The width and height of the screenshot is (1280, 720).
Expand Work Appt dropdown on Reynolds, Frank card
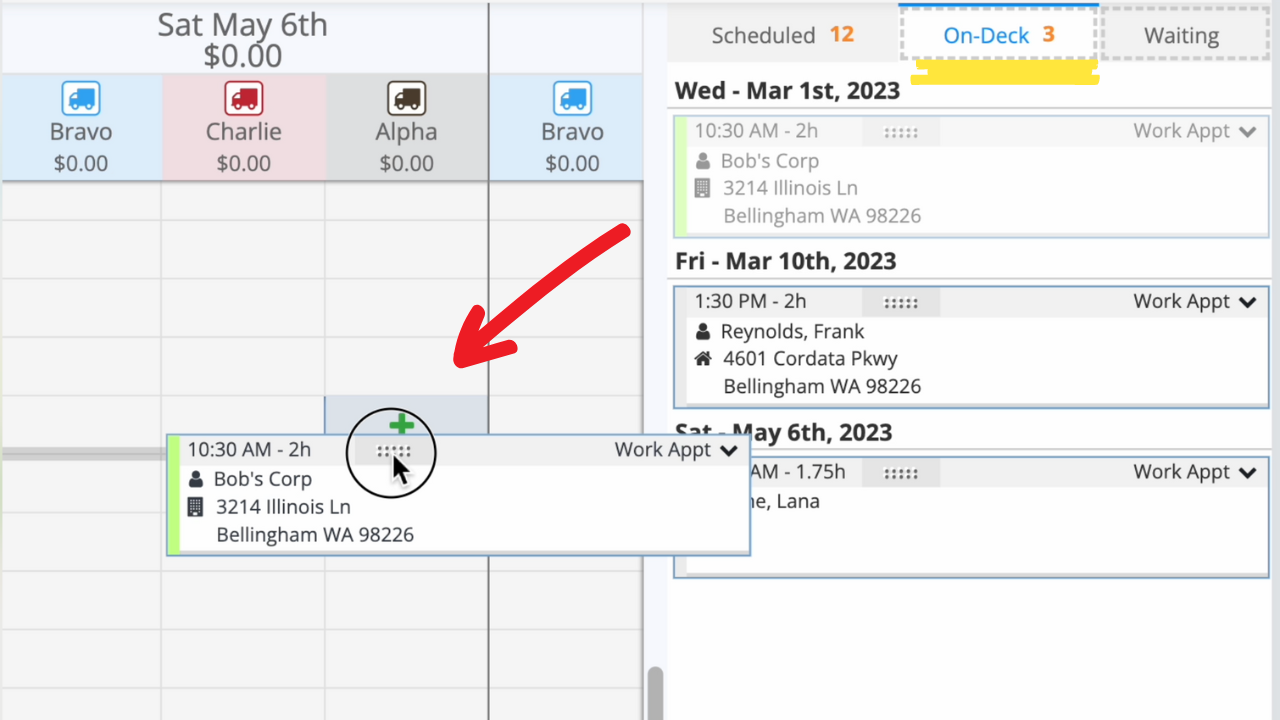click(1246, 302)
